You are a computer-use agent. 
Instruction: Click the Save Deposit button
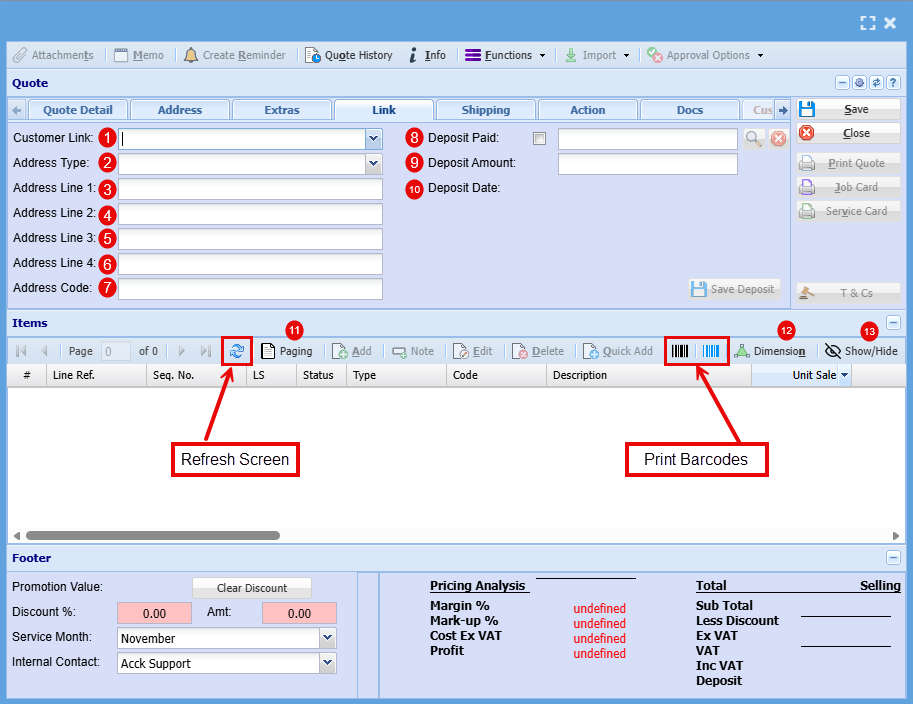pos(733,289)
